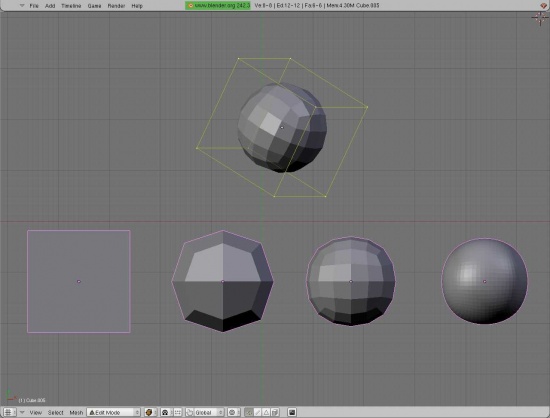550x418 pixels.
Task: Click the www.blender.org version link
Action: [218, 5]
